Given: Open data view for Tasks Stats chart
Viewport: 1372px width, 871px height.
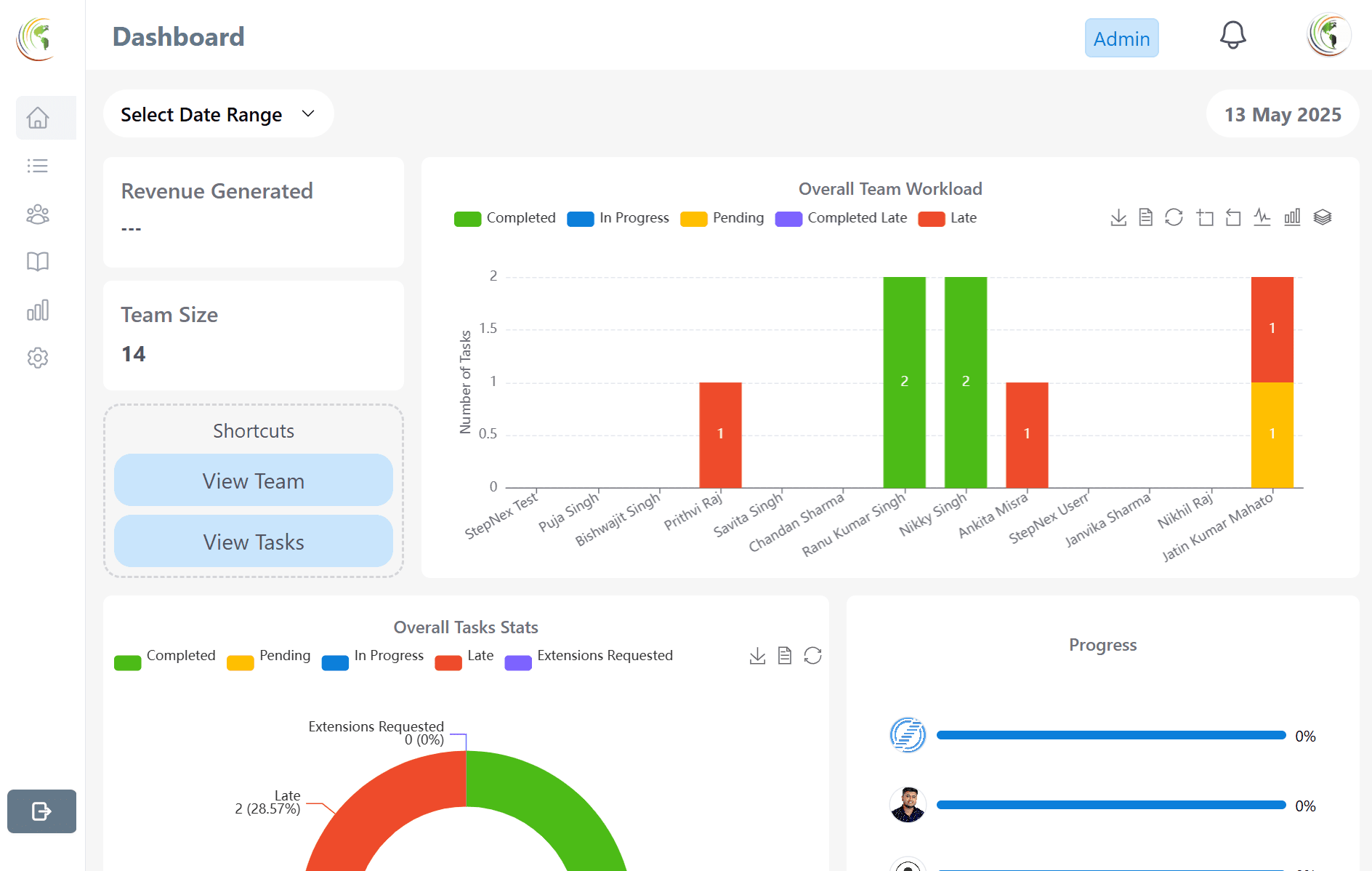Looking at the screenshot, I should 785,656.
